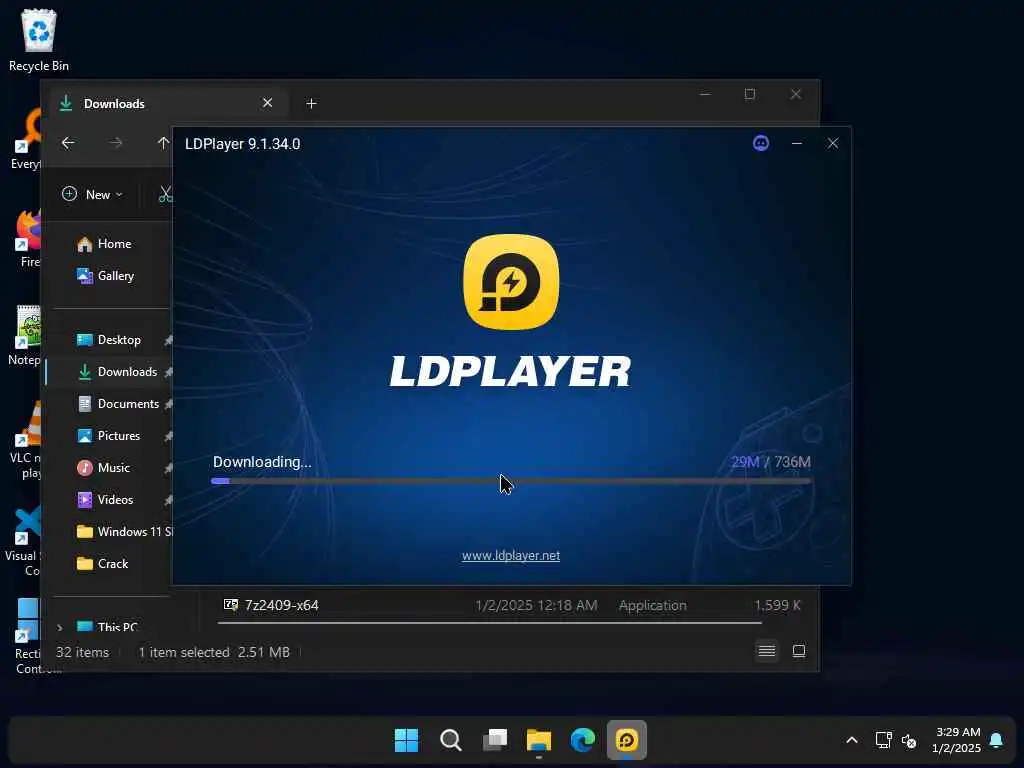Open File Explorer from the taskbar

pyautogui.click(x=539, y=740)
